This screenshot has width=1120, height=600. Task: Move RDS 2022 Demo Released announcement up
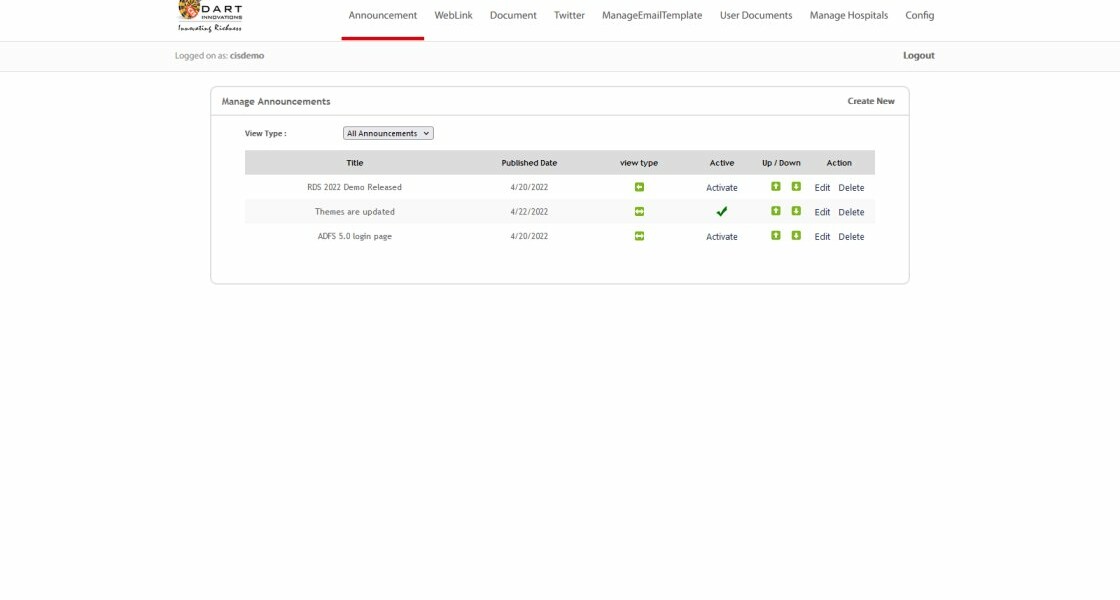click(776, 187)
